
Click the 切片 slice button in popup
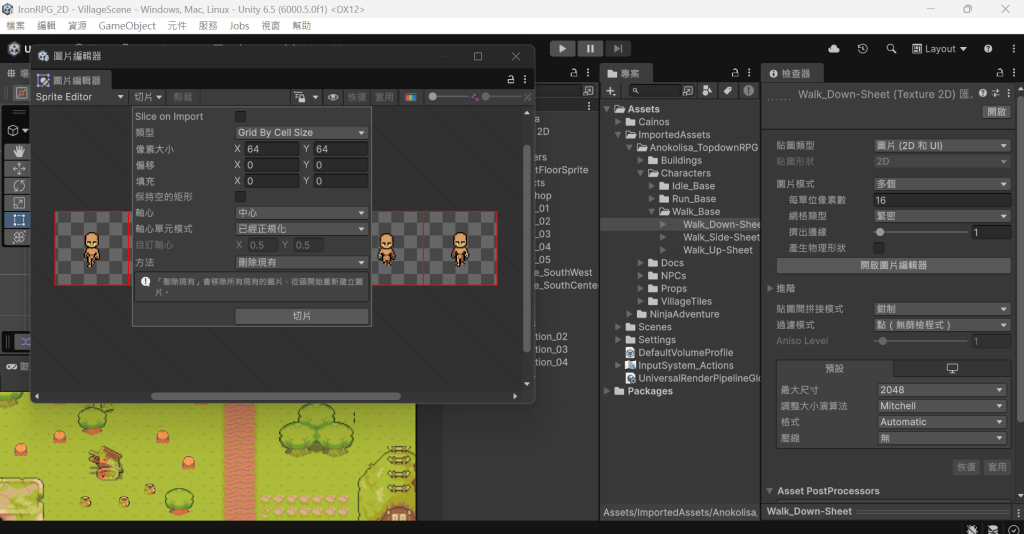click(302, 316)
